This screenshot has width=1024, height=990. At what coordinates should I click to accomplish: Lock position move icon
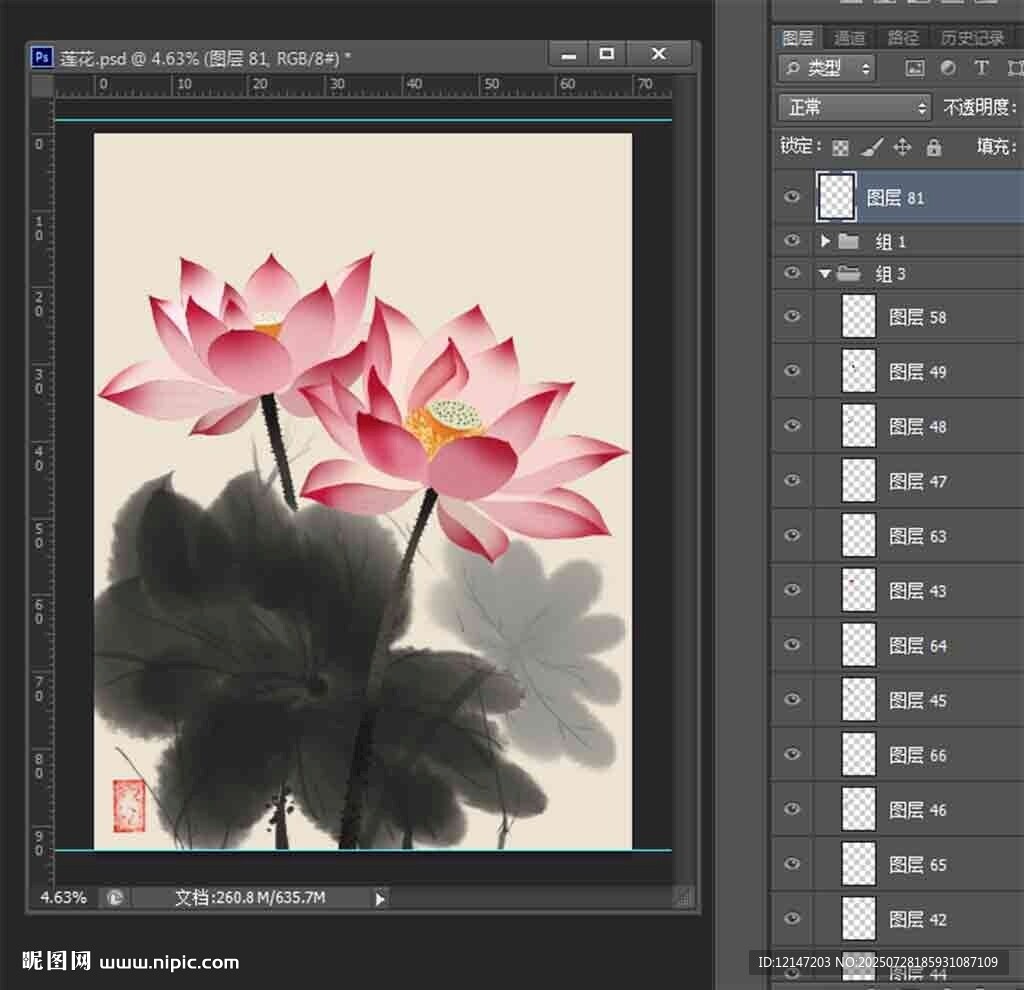click(902, 147)
